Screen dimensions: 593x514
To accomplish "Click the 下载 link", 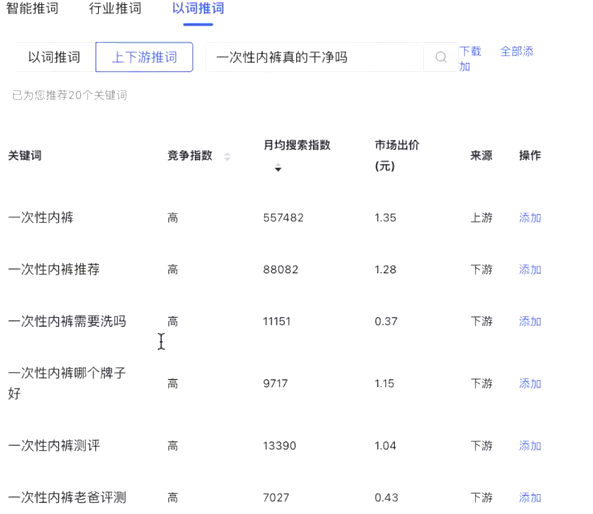I will pos(470,51).
